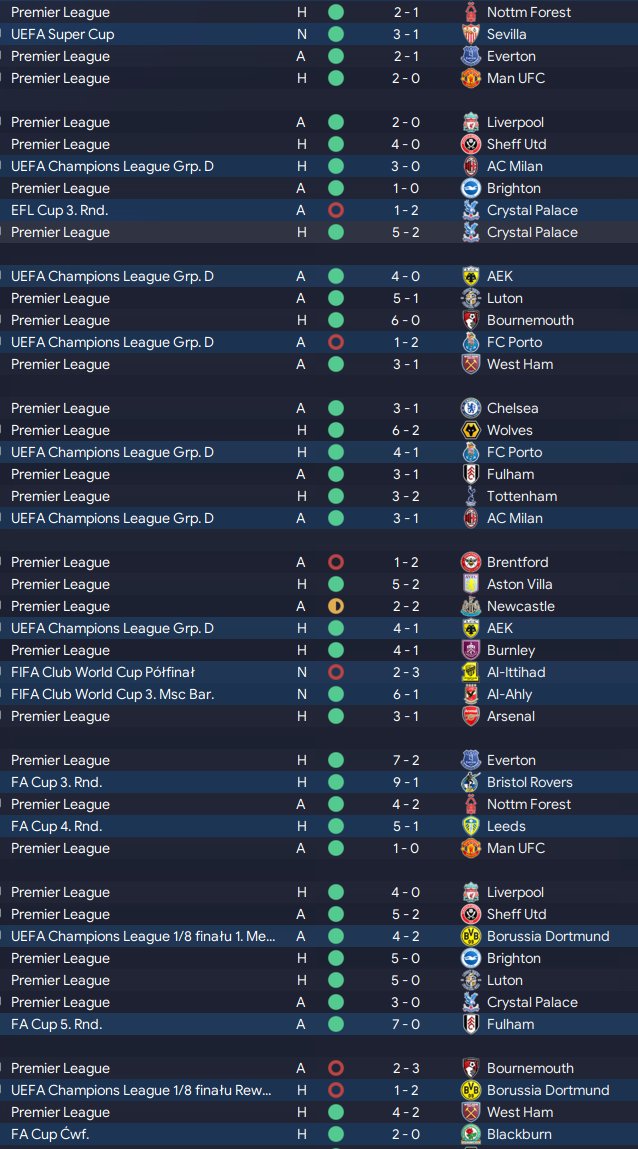Click the Tottenham club crest
The width and height of the screenshot is (638, 1149).
[x=470, y=496]
